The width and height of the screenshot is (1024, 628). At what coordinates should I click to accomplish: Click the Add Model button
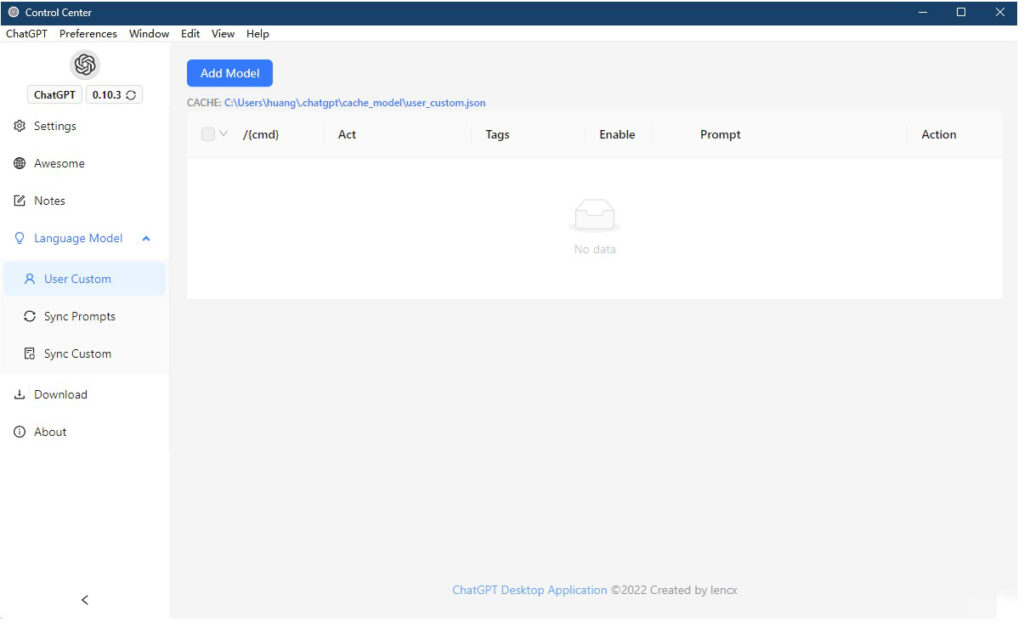(x=230, y=73)
